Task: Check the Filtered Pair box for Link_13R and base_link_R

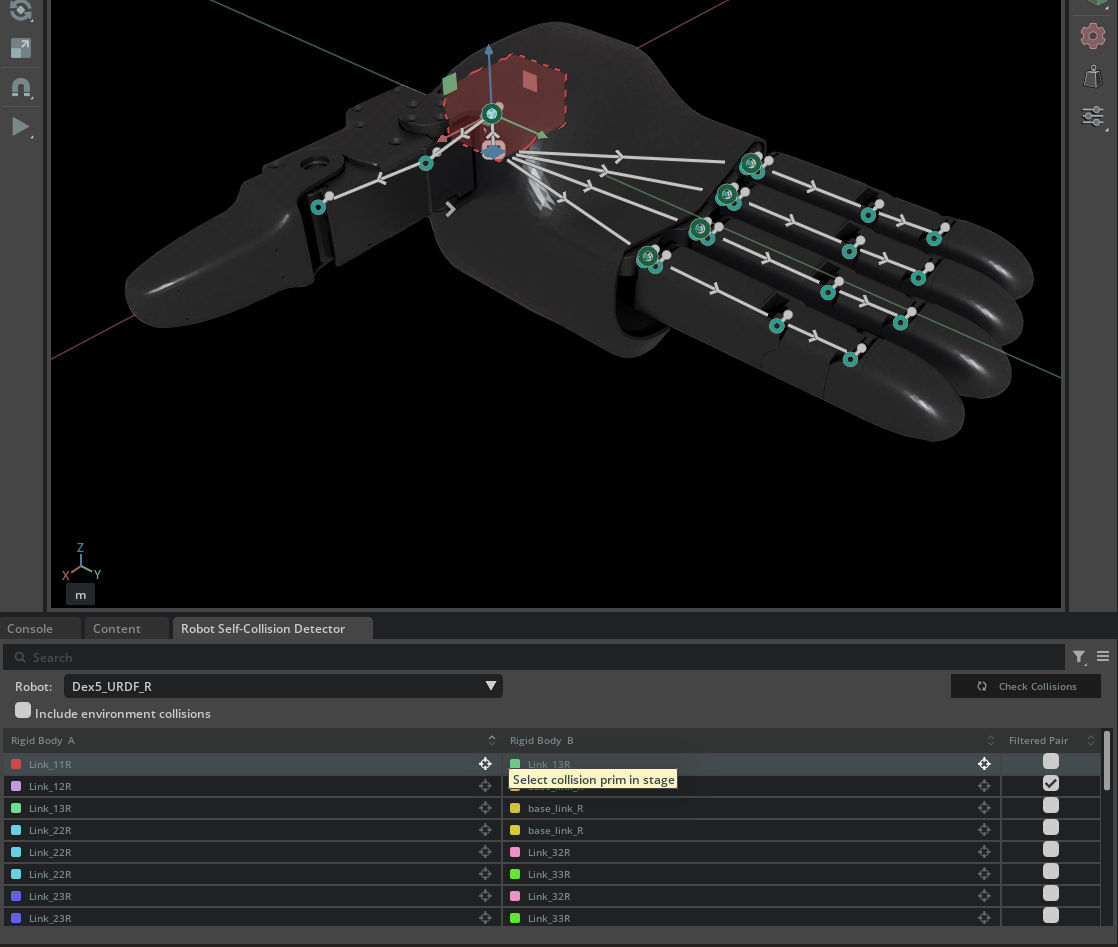Action: pos(1050,806)
